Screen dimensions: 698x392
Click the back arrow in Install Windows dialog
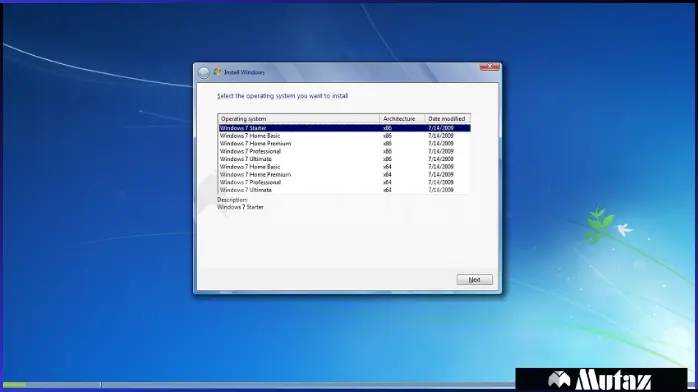coord(204,73)
